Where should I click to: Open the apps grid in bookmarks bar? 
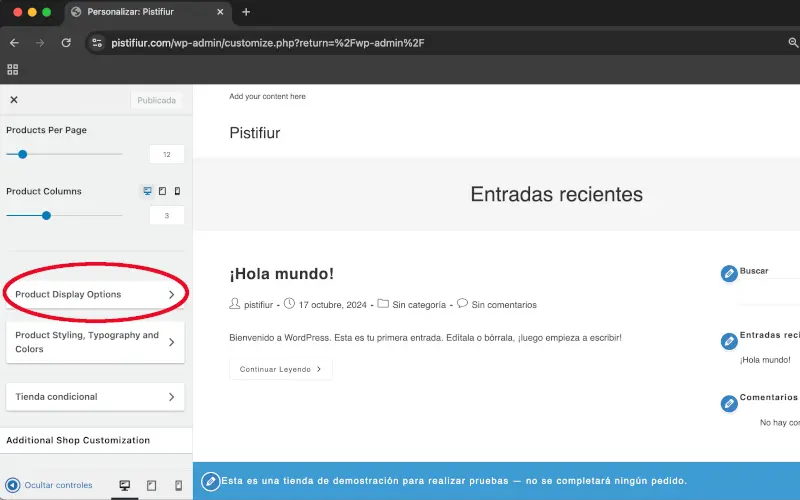click(x=13, y=69)
